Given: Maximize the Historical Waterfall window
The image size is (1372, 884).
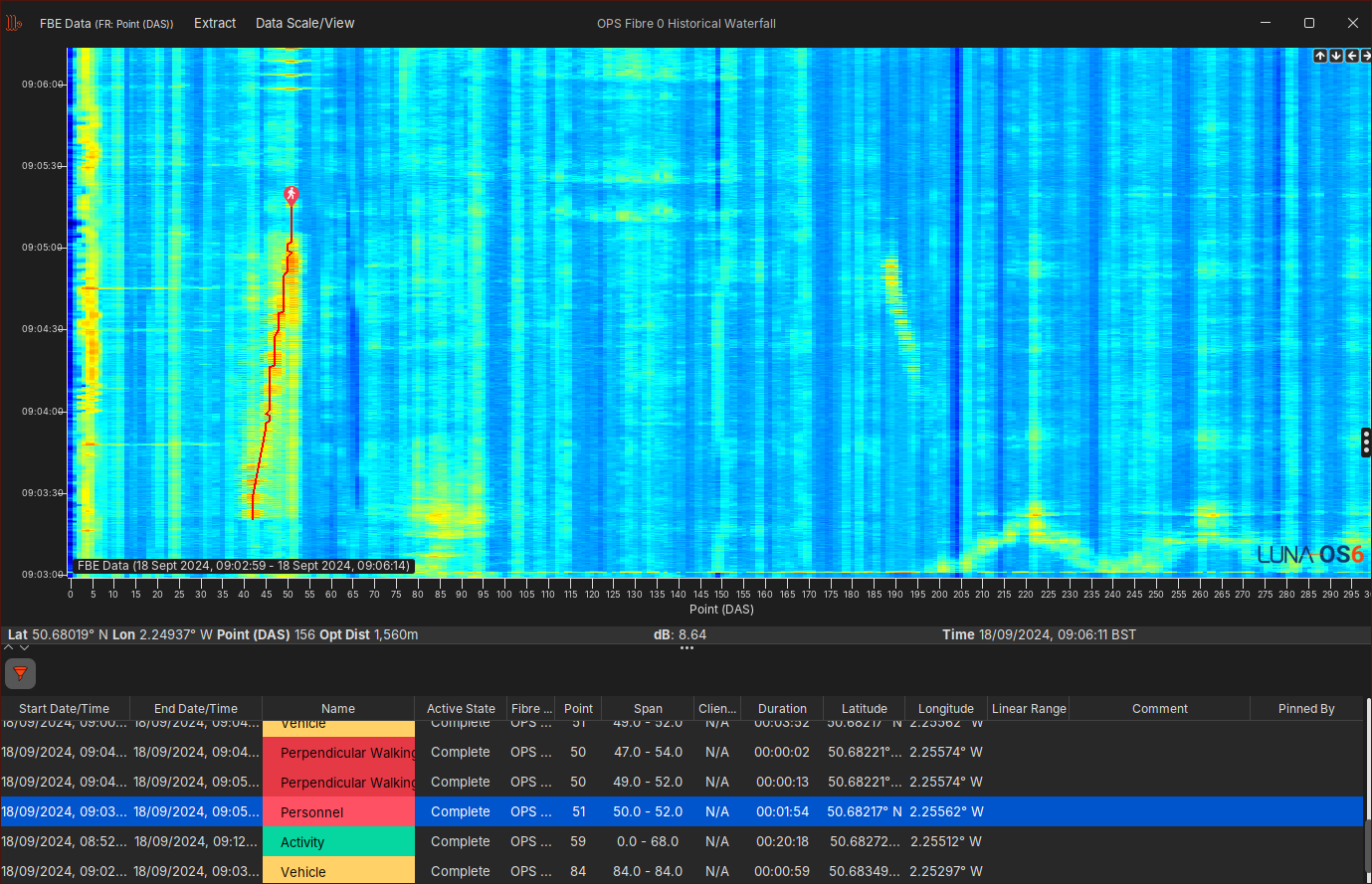Looking at the screenshot, I should 1309,23.
